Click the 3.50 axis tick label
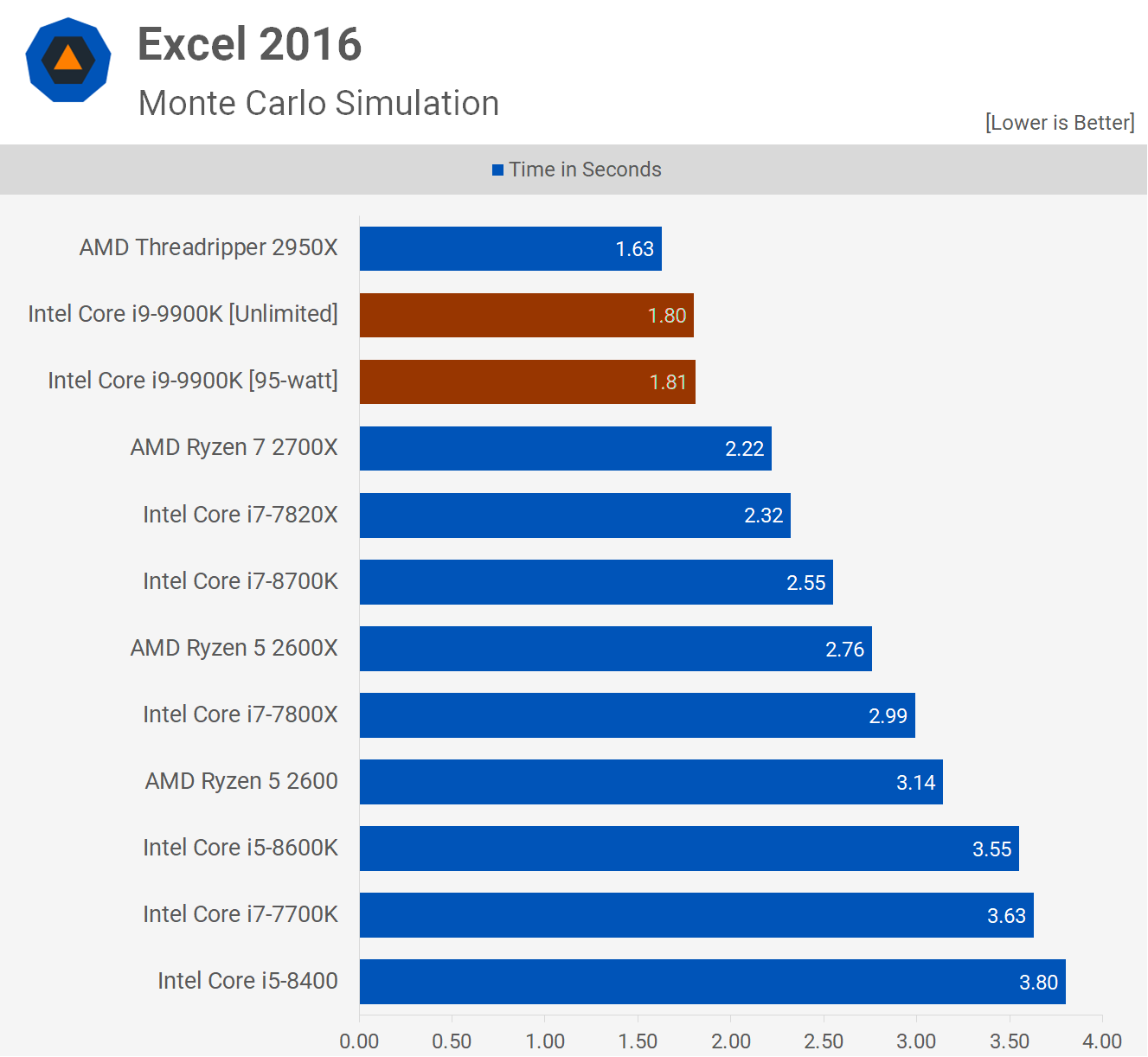This screenshot has height=1057, width=1148. (x=1010, y=1041)
